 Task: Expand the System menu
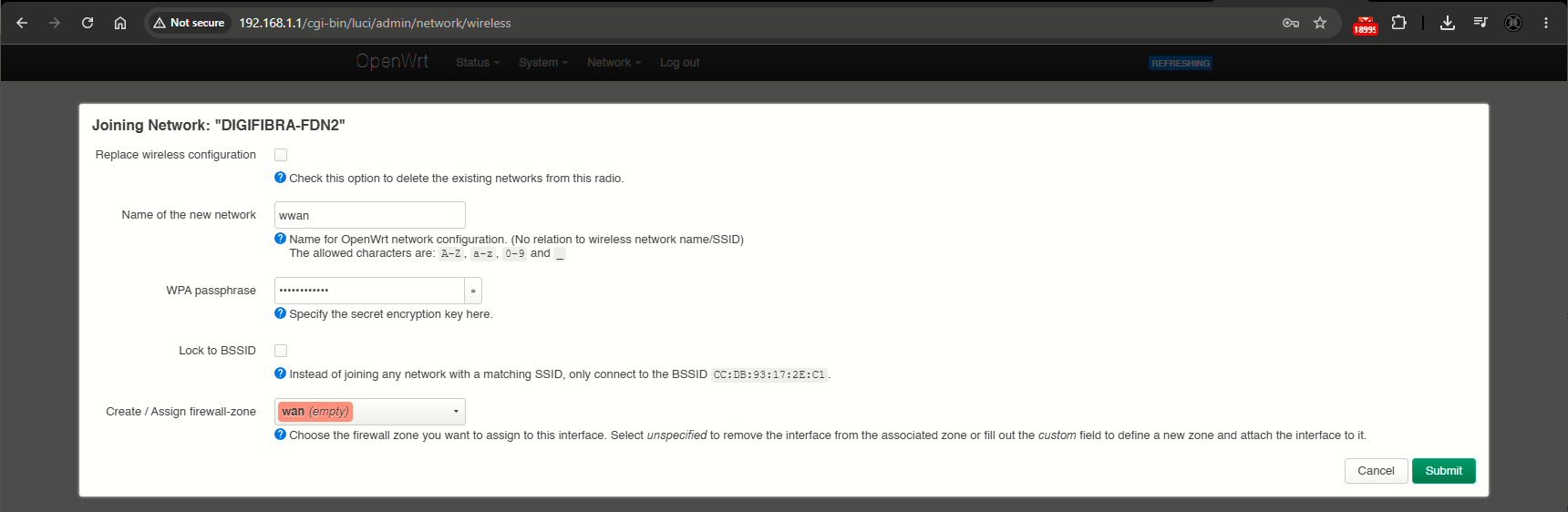543,63
